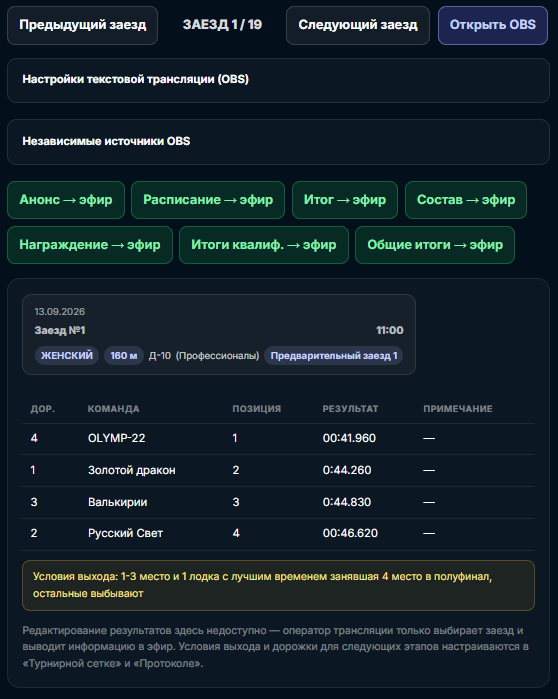The image size is (558, 699).
Task: Click the result 0:44.830
Action: point(347,502)
